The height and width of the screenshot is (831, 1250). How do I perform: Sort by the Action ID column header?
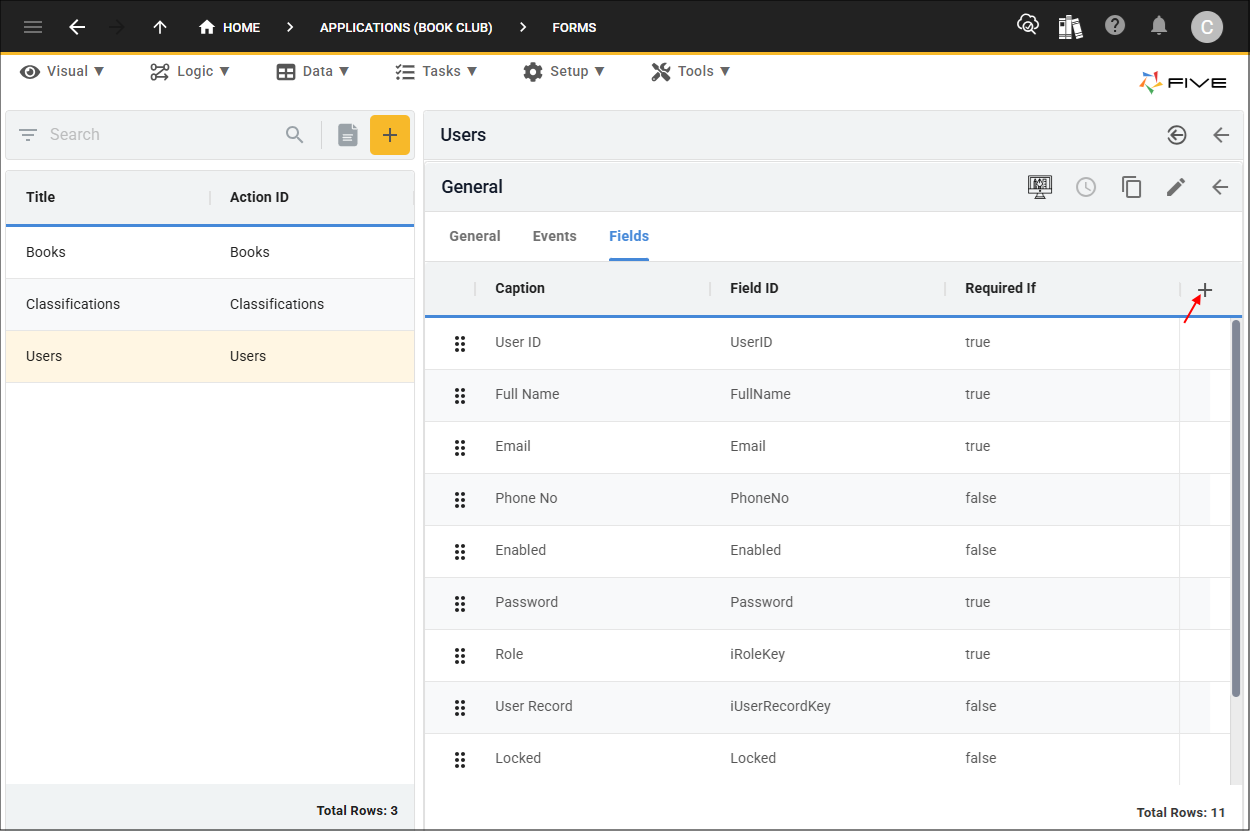(259, 197)
